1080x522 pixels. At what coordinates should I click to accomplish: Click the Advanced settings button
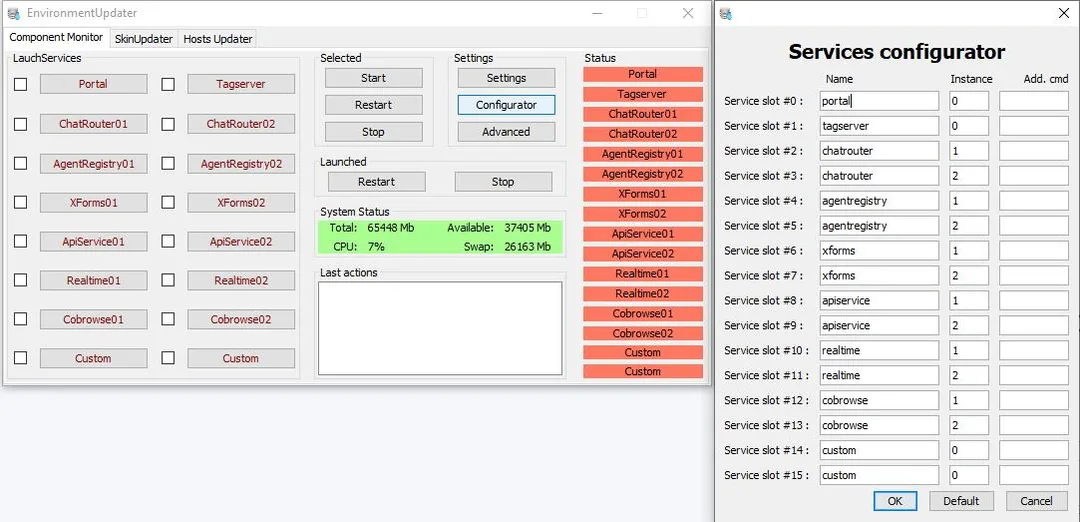(506, 132)
